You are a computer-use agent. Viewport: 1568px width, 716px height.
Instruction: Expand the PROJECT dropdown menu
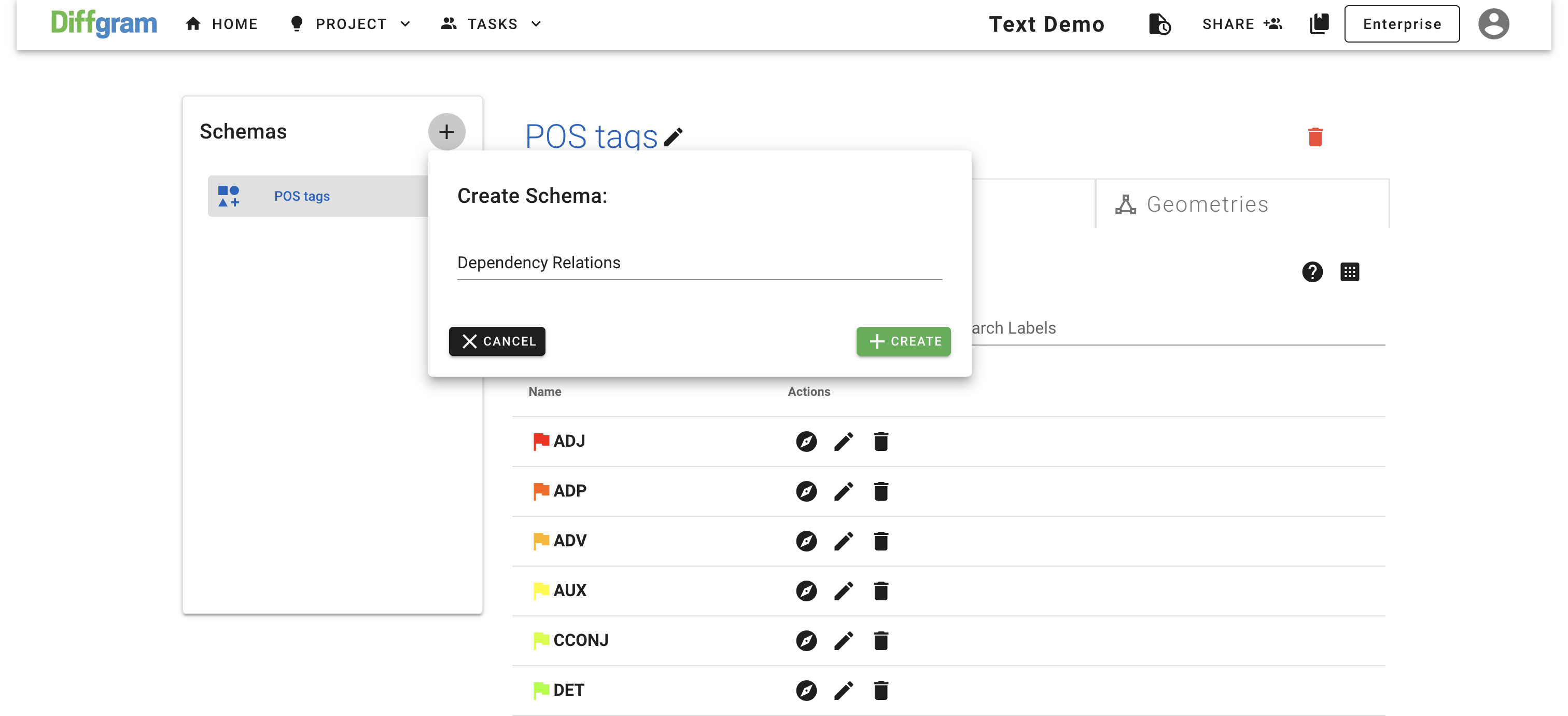351,24
